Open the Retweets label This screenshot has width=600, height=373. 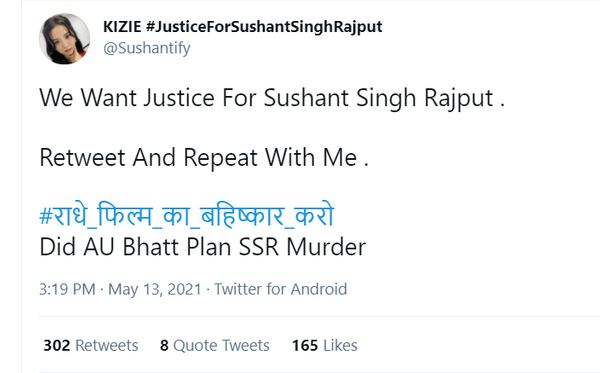tap(107, 345)
